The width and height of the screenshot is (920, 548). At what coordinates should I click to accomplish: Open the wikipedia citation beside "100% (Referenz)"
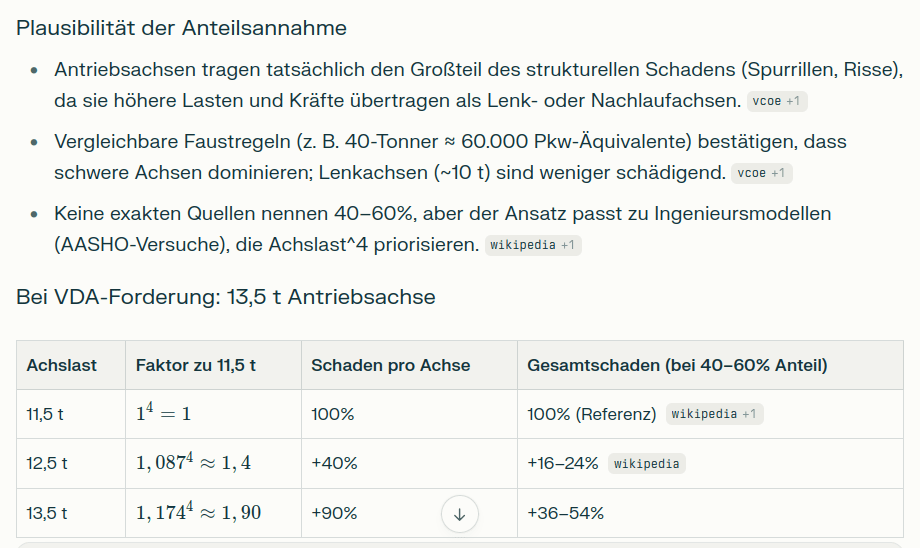click(x=715, y=414)
